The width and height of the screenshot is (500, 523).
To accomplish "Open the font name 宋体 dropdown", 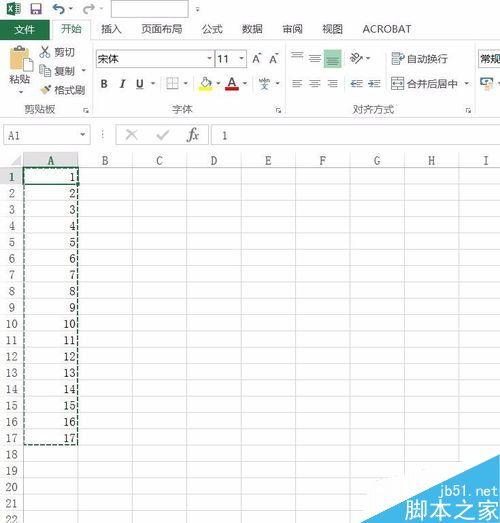I will click(x=209, y=58).
